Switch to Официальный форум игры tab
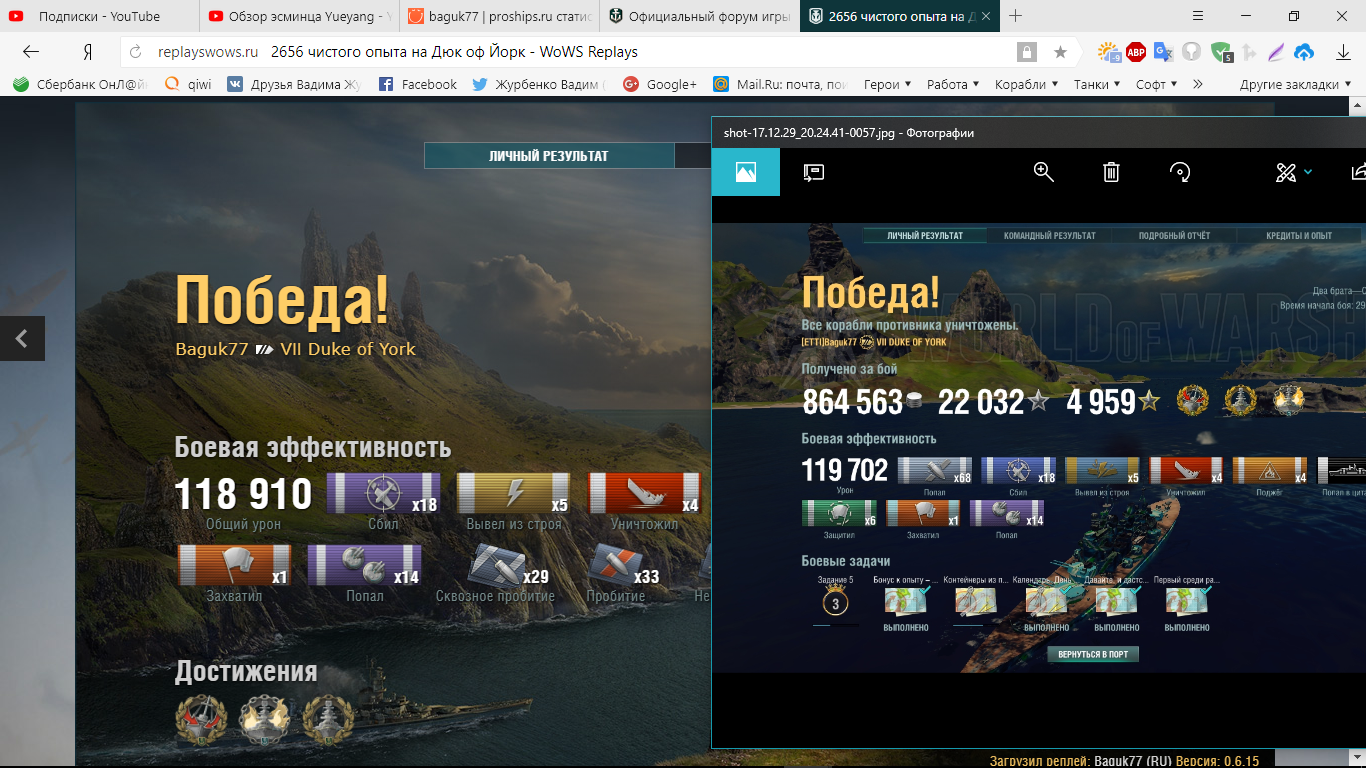Screen dimensions: 1366x768 coord(699,16)
